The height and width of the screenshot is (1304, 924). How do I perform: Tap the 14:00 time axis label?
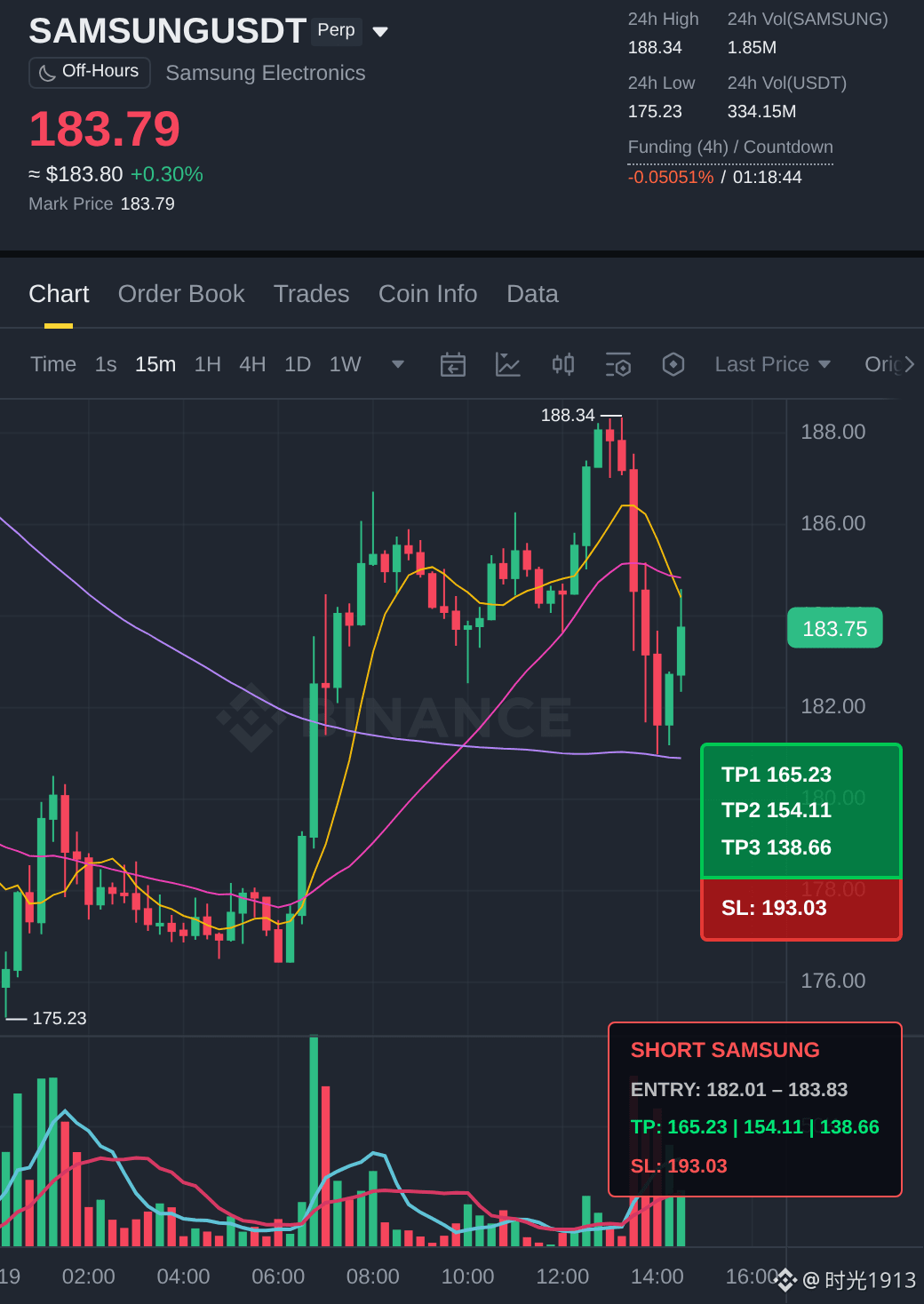pyautogui.click(x=657, y=1276)
